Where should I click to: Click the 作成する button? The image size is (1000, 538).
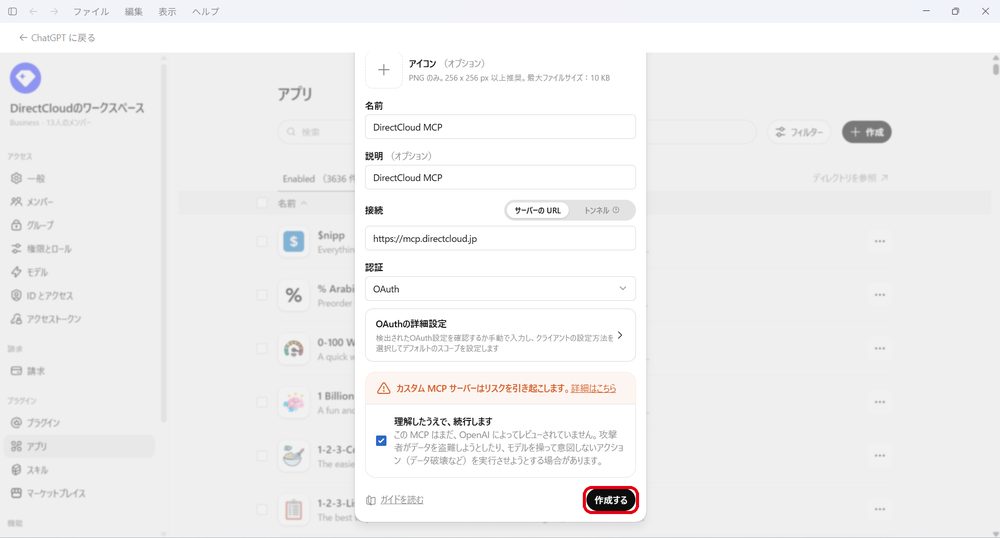[x=611, y=500]
